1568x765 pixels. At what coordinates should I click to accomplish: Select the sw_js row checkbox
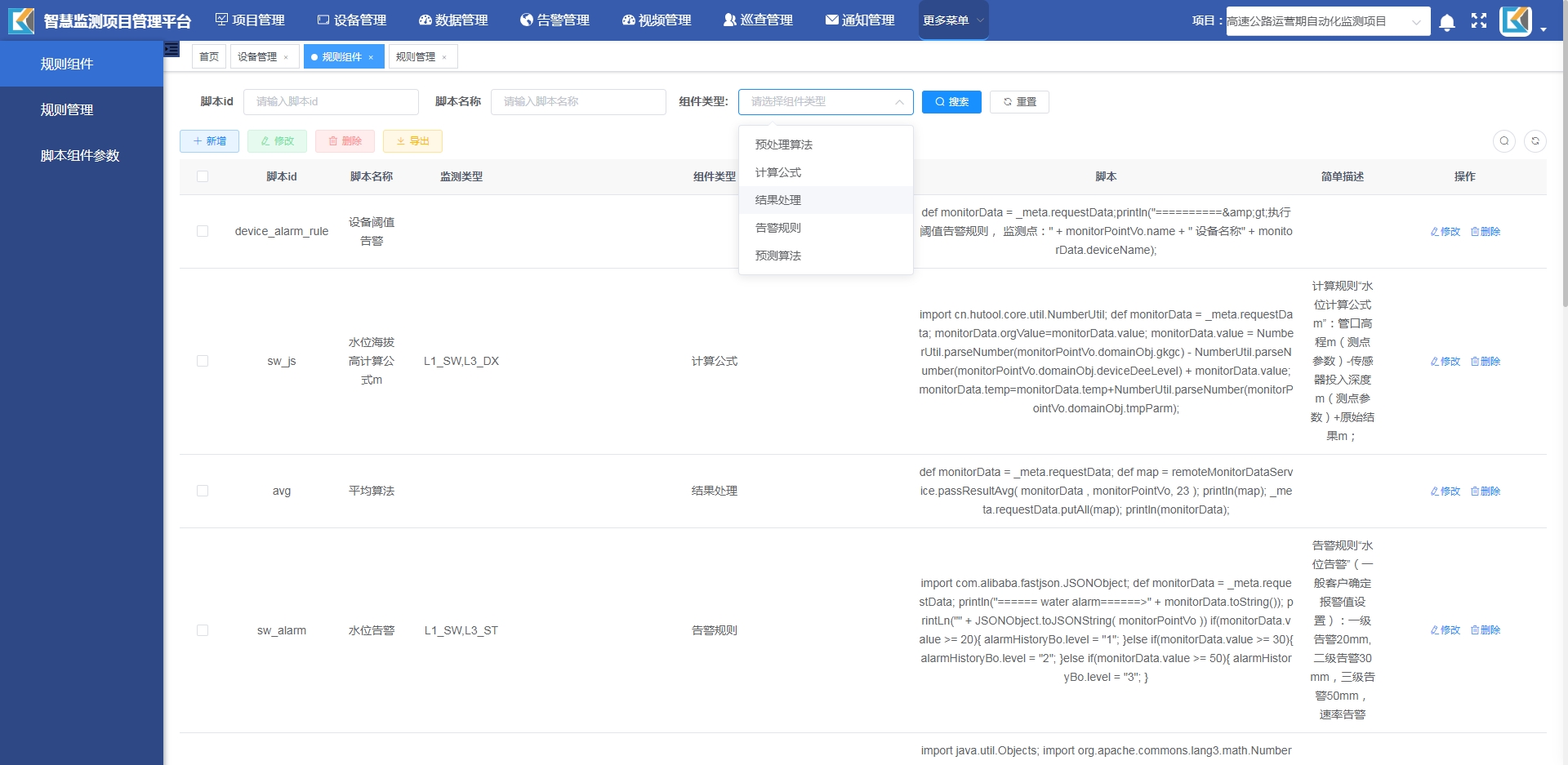[x=203, y=361]
